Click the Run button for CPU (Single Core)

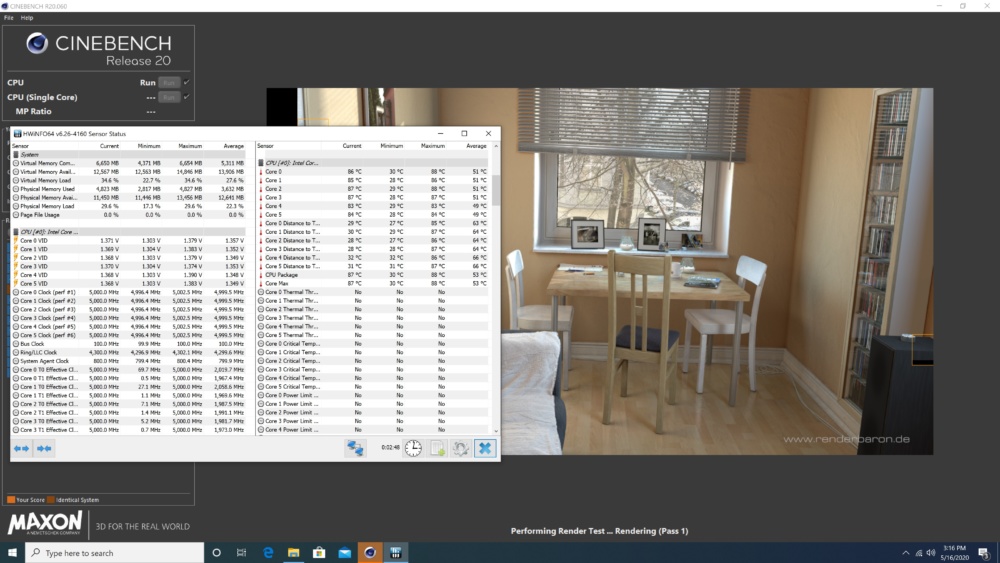click(169, 97)
